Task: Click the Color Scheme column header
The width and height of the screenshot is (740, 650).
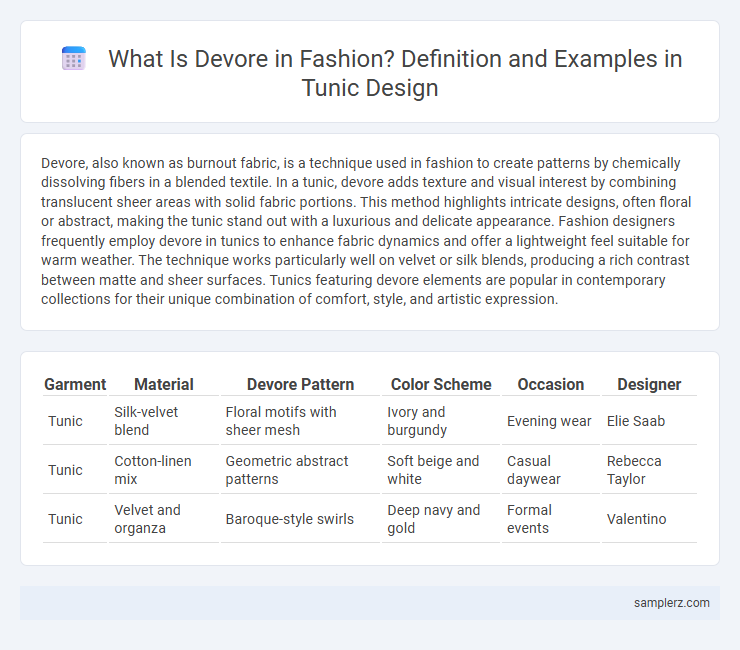Action: (x=441, y=384)
